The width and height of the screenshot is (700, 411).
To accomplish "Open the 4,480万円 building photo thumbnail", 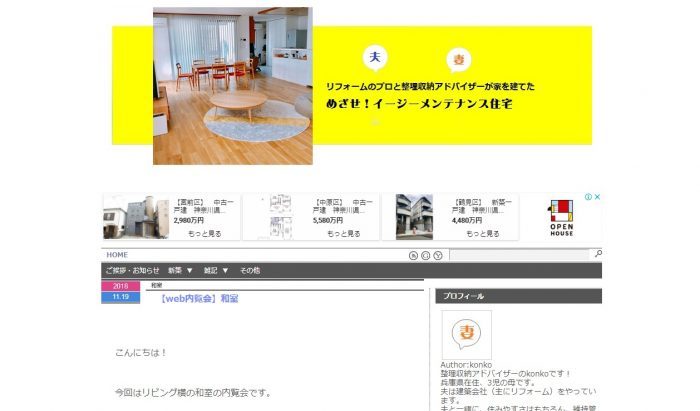I will pyautogui.click(x=414, y=217).
